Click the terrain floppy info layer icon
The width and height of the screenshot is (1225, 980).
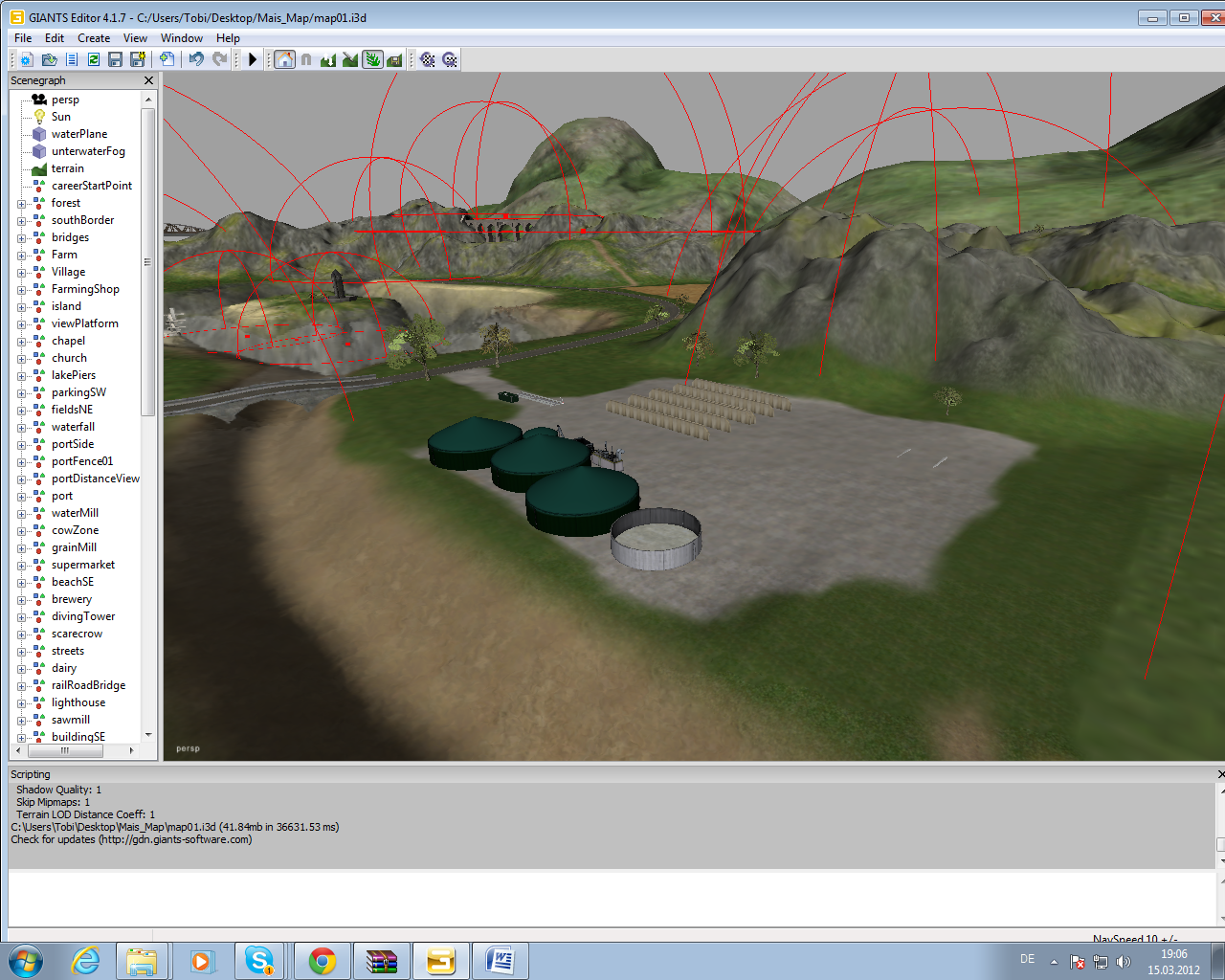(394, 59)
